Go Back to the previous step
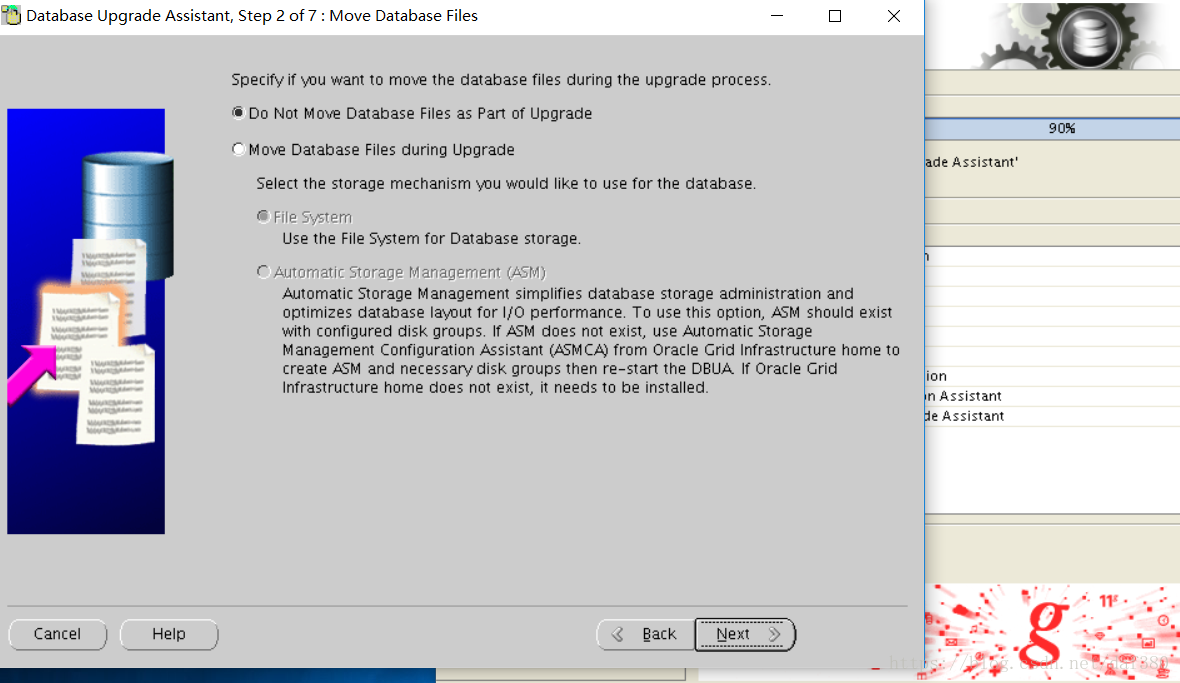1180x683 pixels. click(645, 634)
